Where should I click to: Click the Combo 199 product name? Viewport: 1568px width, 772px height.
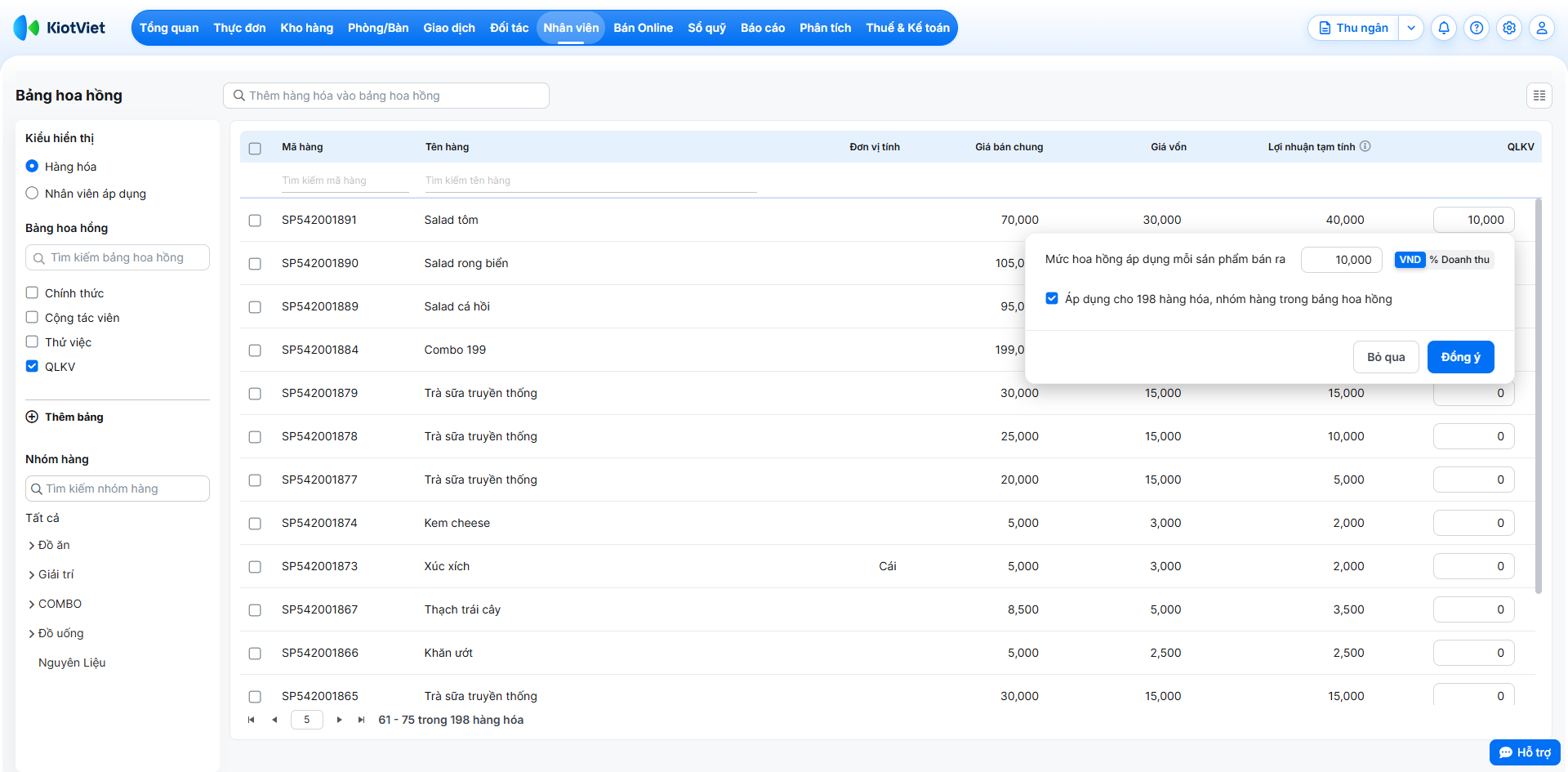point(455,350)
